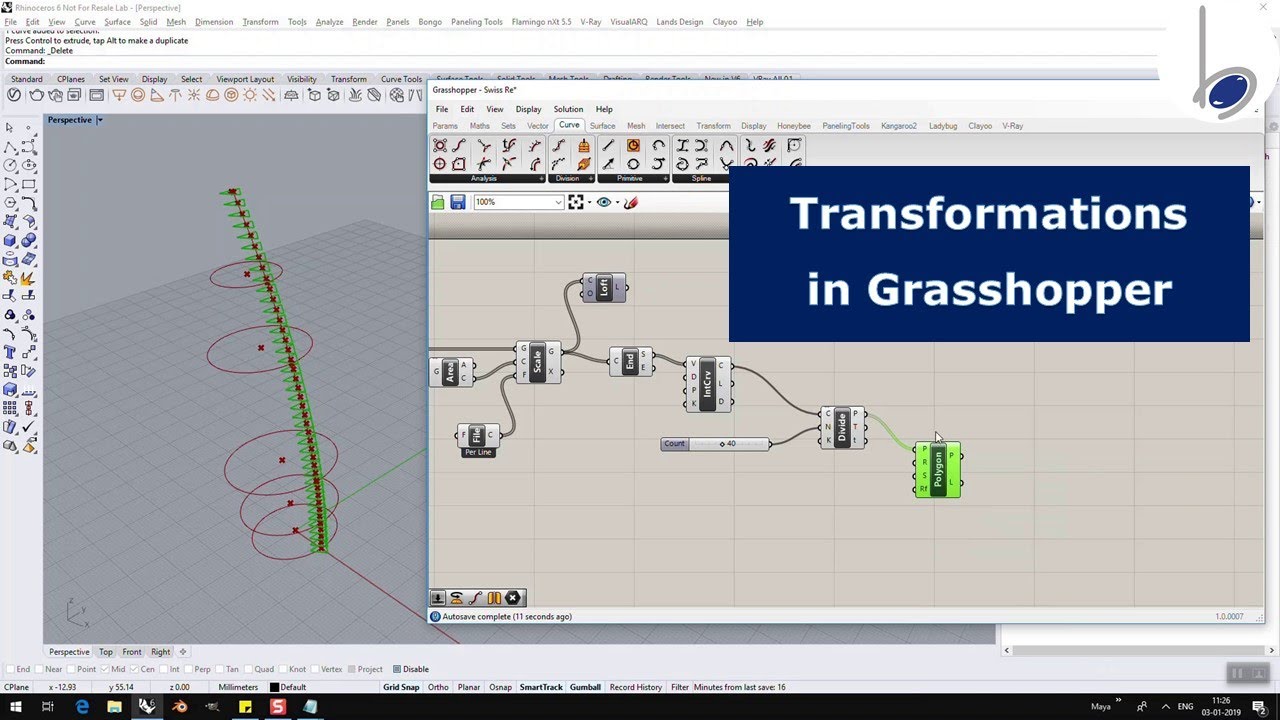Click the Scale component on the canvas
Screen dimensions: 1280x720
538,363
